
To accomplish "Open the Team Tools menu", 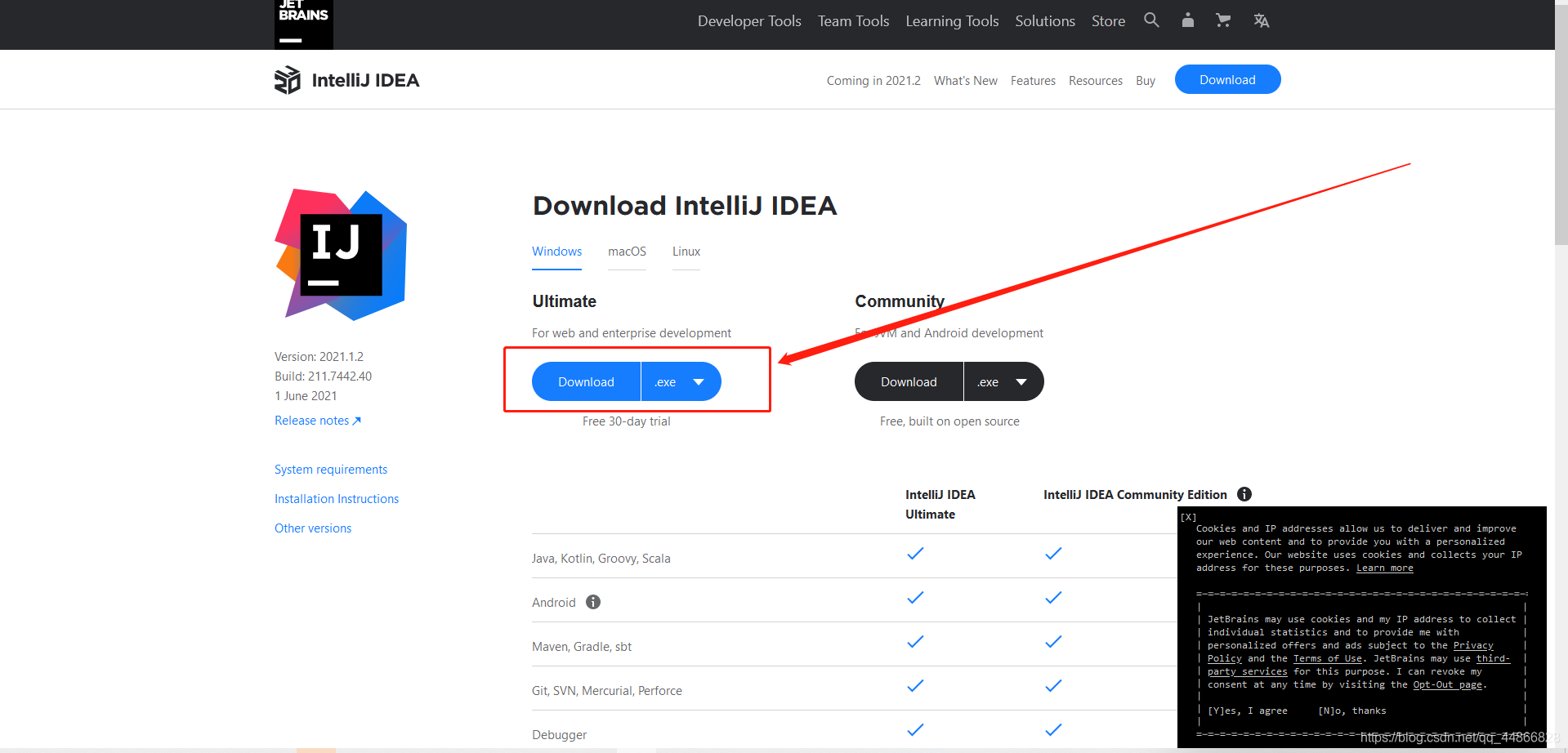I will (x=853, y=21).
